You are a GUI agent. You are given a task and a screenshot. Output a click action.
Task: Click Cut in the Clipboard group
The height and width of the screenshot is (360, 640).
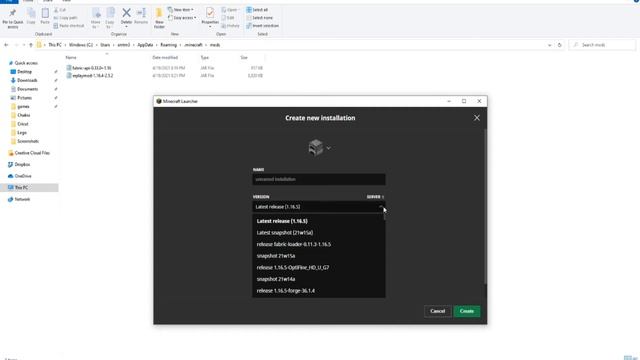tap(60, 10)
